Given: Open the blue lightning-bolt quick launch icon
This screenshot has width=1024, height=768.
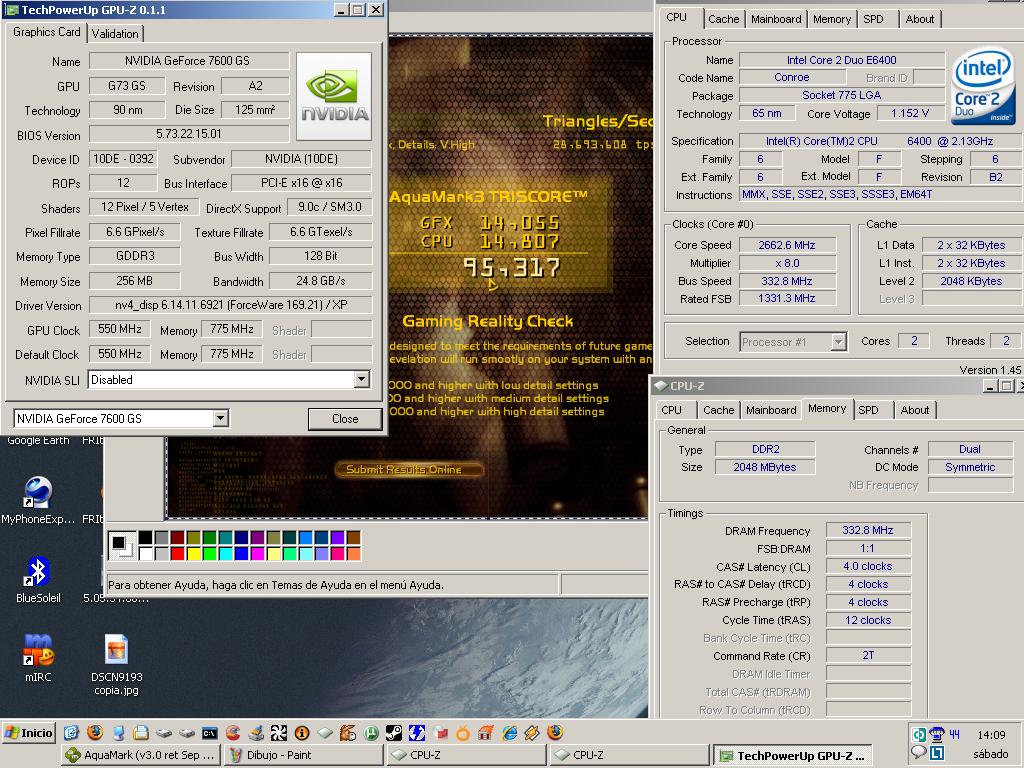Looking at the screenshot, I should click(x=417, y=733).
